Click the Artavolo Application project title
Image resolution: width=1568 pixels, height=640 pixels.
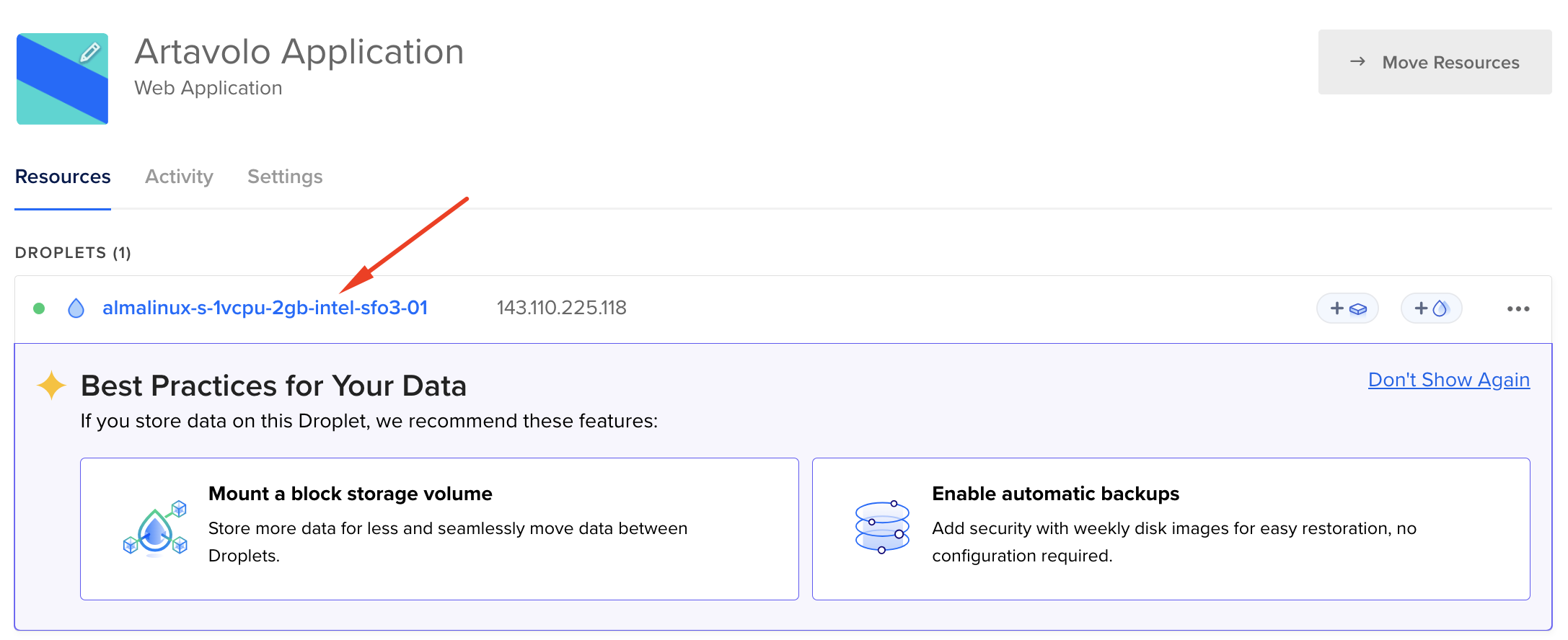pyautogui.click(x=299, y=52)
